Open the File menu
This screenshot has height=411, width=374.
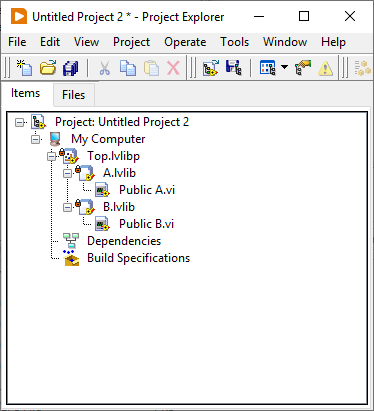pos(17,42)
